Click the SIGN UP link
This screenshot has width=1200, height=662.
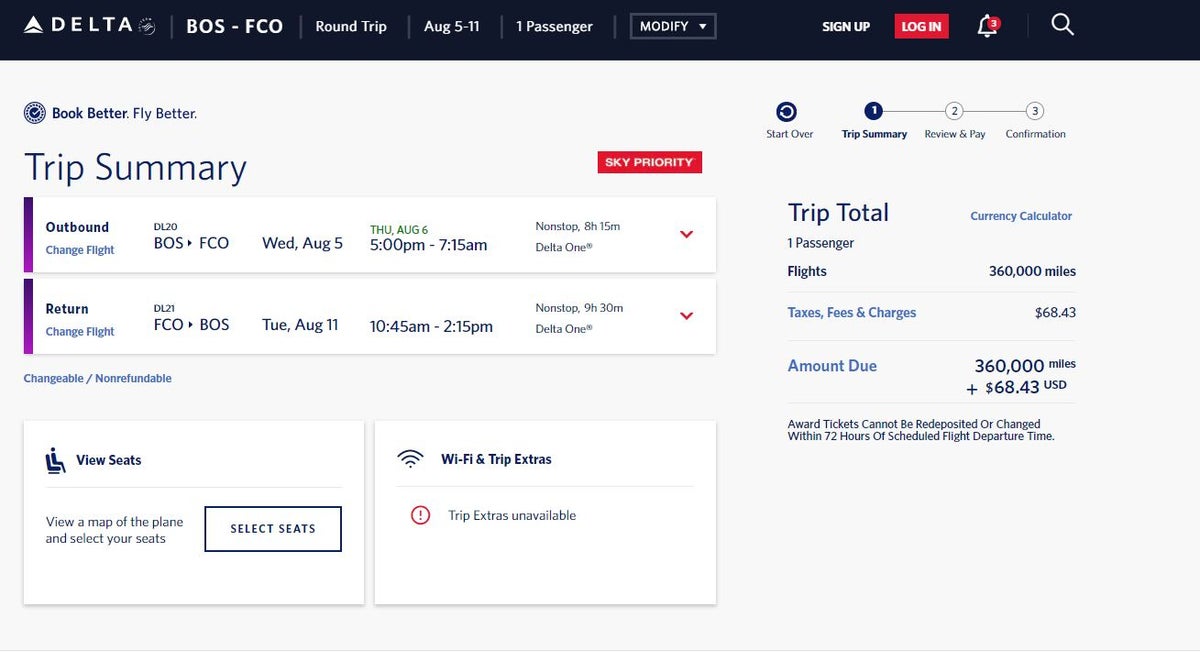846,27
